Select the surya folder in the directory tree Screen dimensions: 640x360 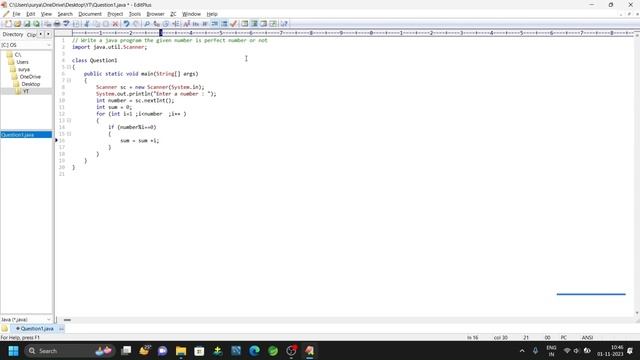pos(21,69)
